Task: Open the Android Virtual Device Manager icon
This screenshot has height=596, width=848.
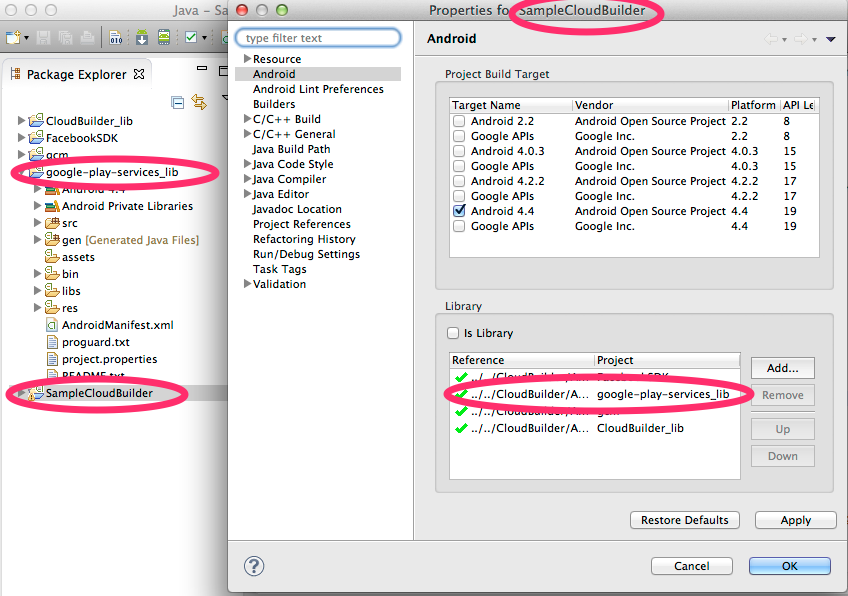Action: coord(164,37)
